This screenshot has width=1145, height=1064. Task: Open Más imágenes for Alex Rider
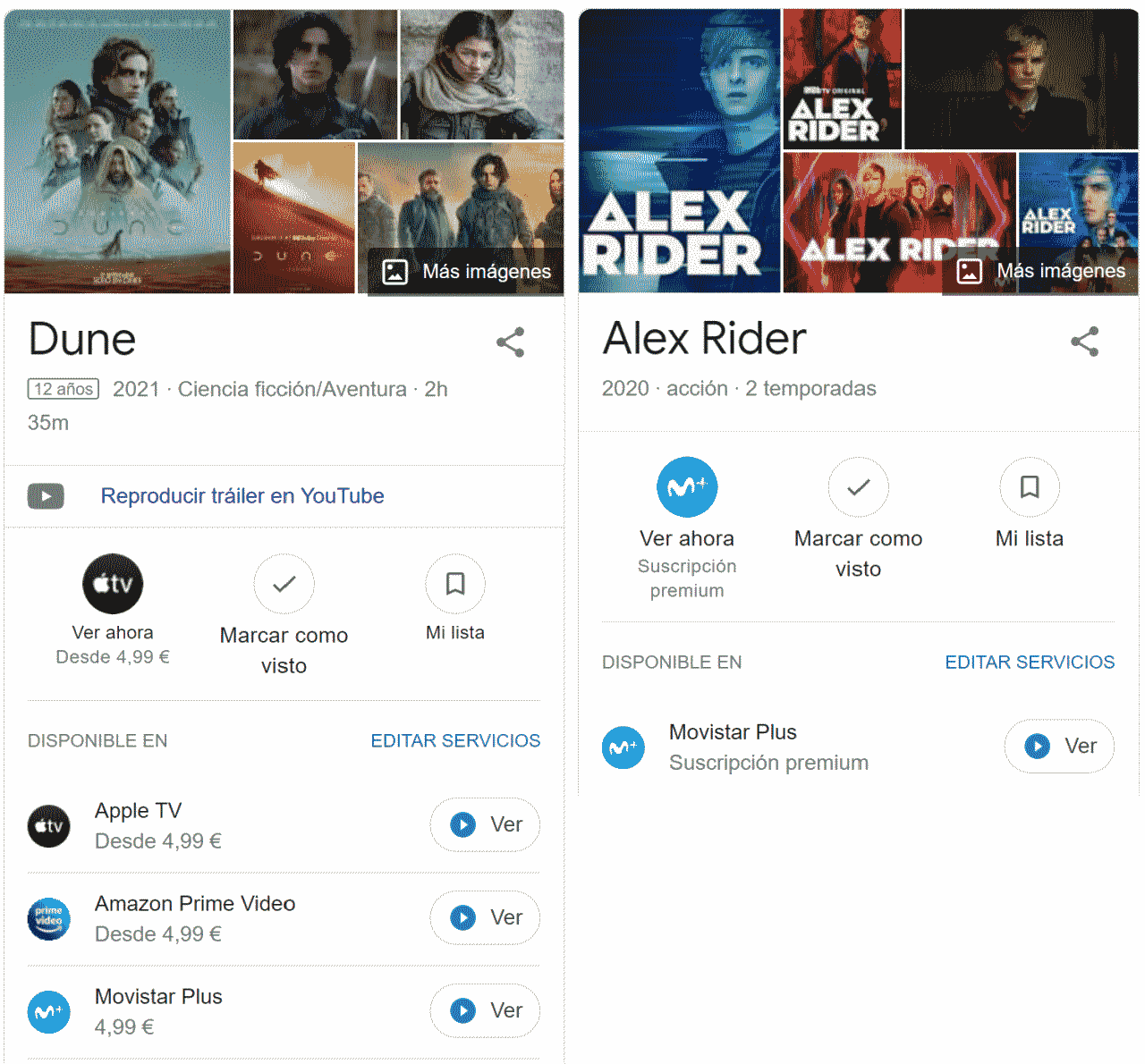pyautogui.click(x=1040, y=271)
